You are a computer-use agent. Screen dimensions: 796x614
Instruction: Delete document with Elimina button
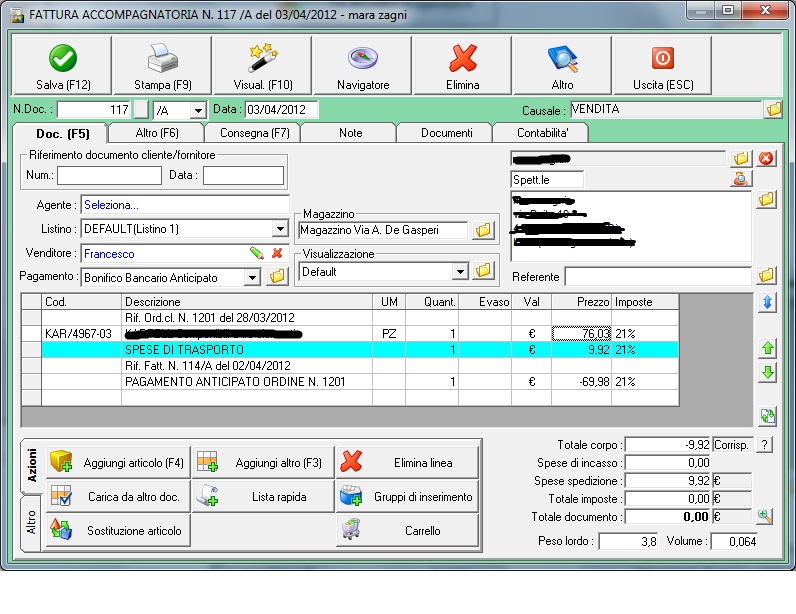coord(462,66)
